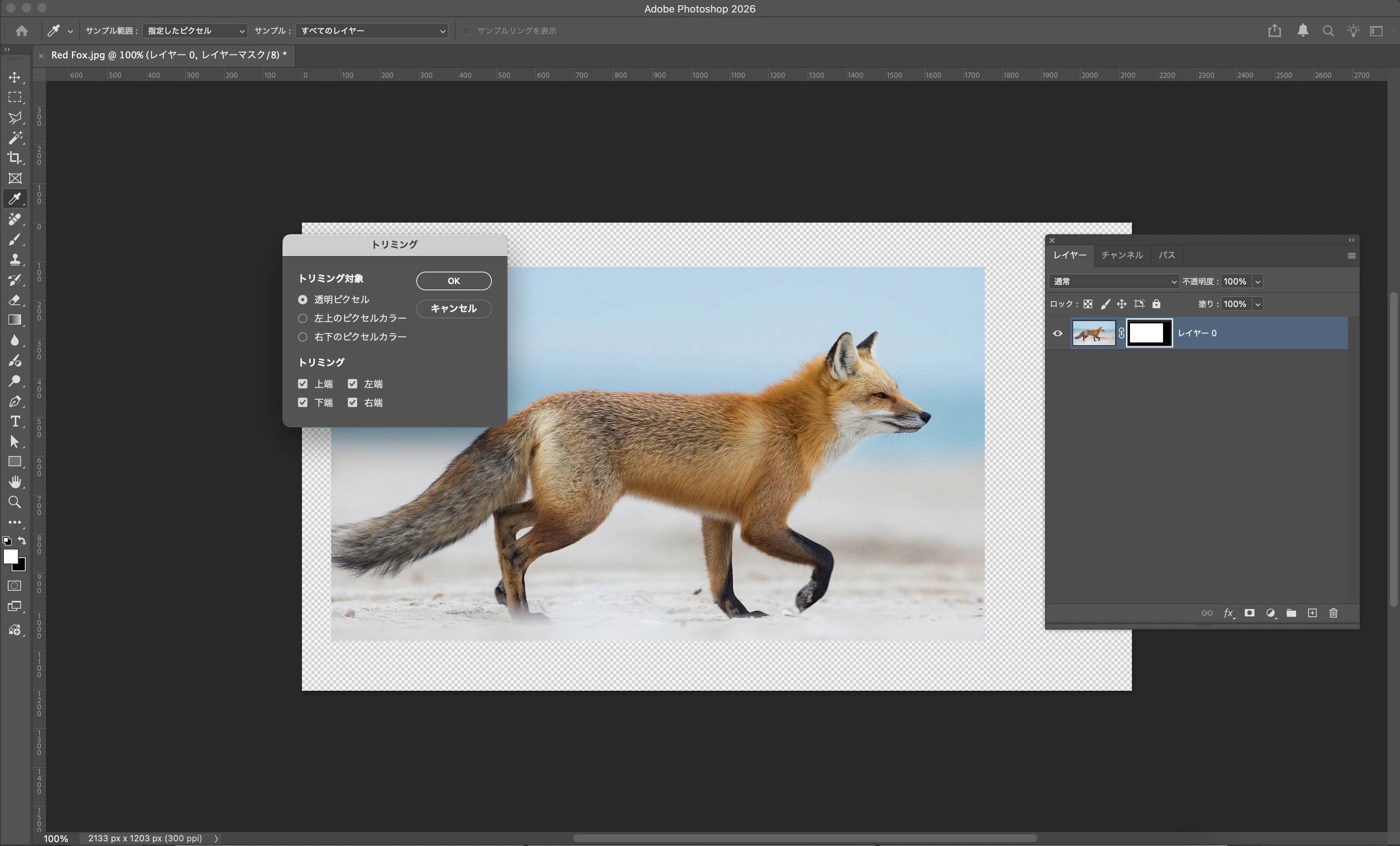
Task: Uncheck the 右端 trim checkbox
Action: [x=353, y=403]
